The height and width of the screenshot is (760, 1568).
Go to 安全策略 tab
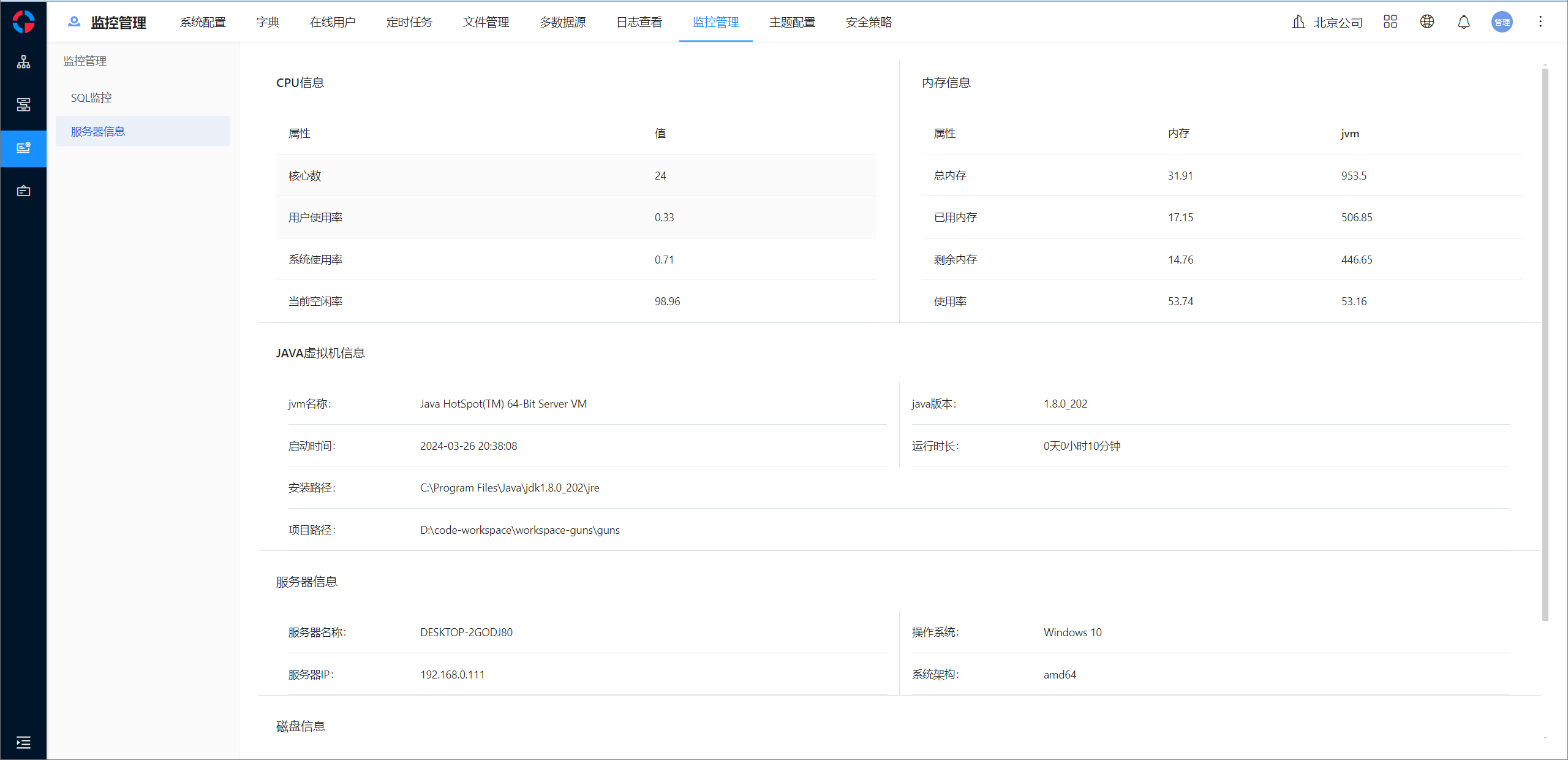[868, 22]
